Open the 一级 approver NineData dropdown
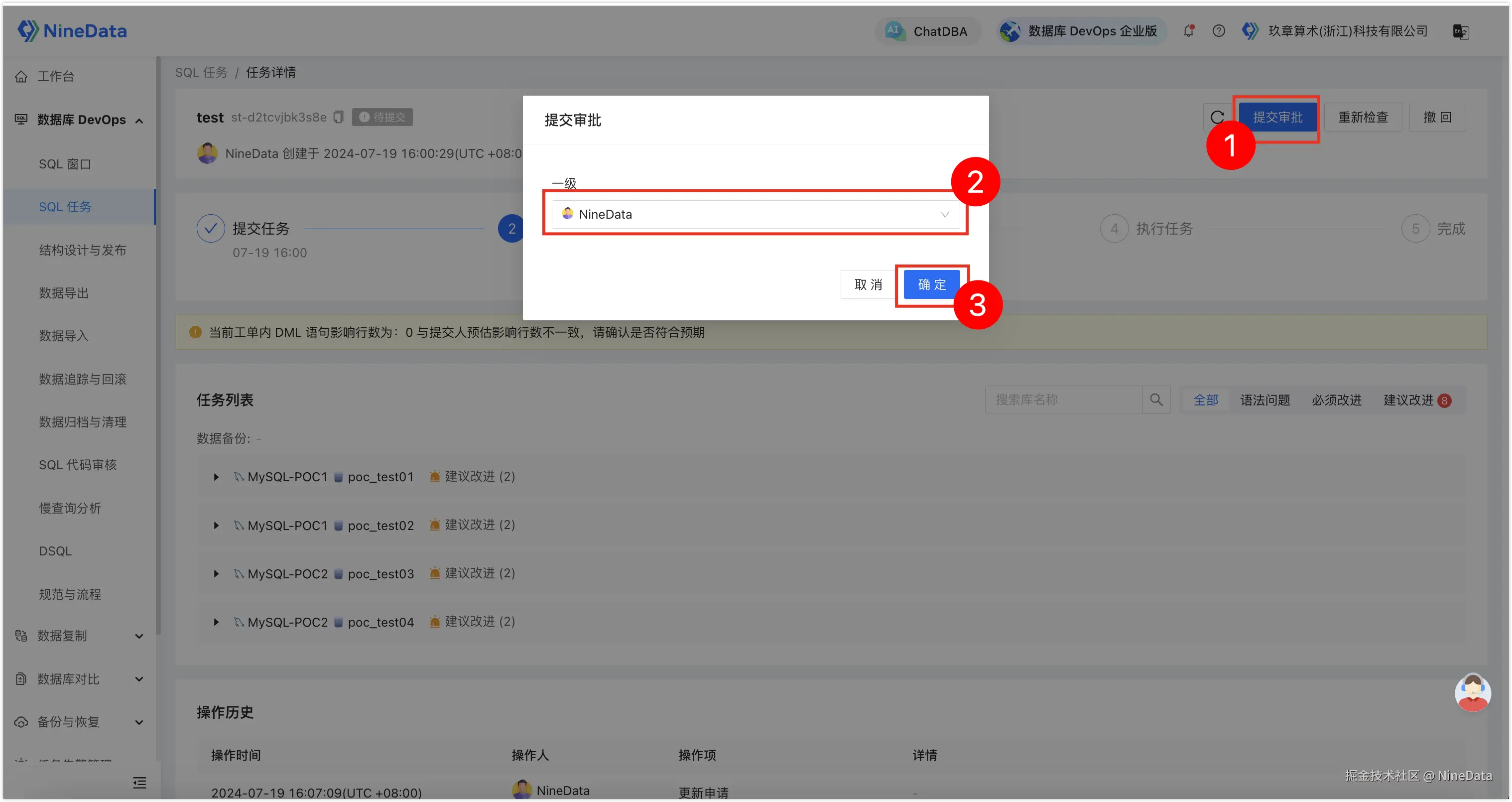 tap(755, 214)
